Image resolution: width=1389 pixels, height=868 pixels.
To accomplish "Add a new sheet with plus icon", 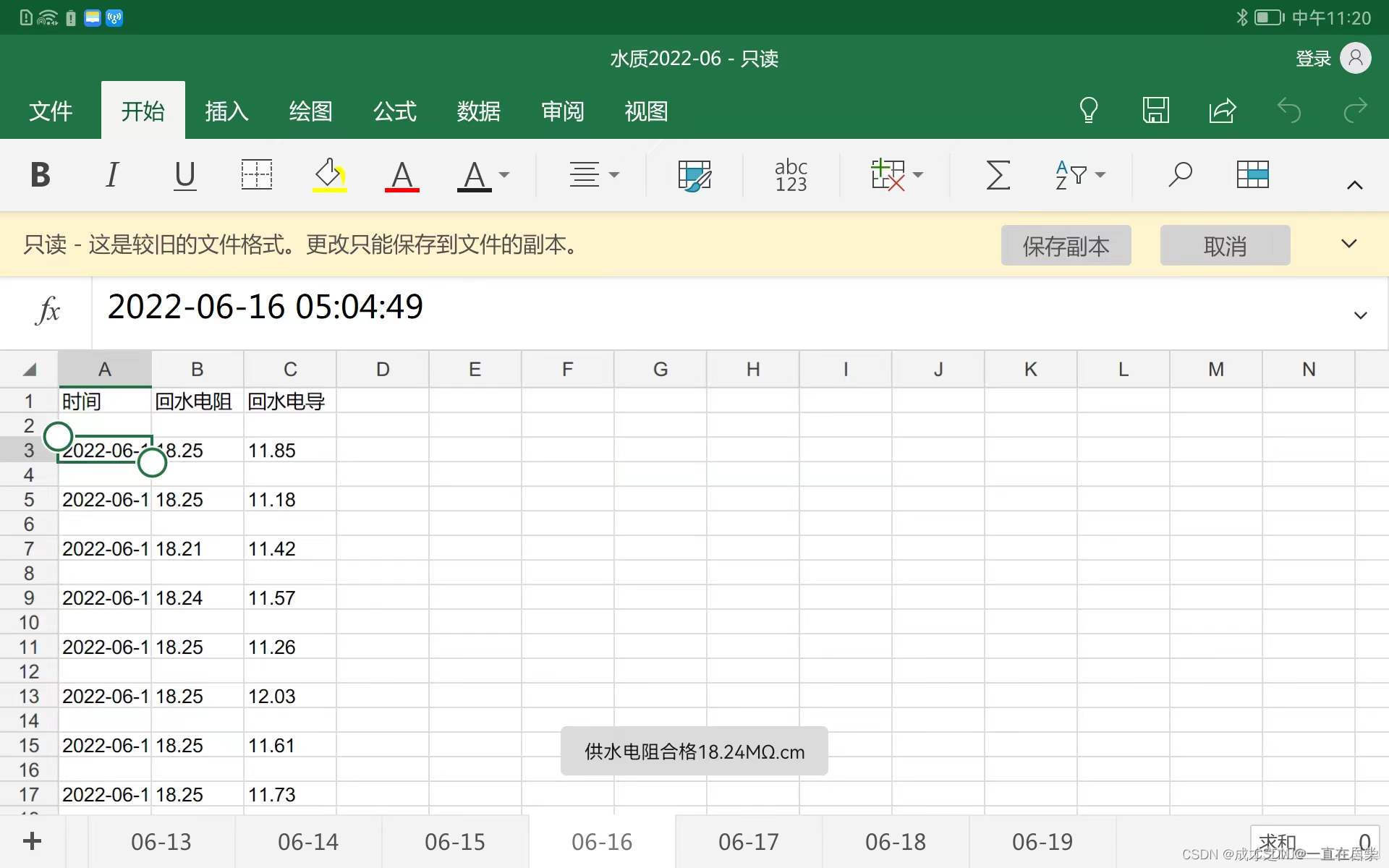I will coord(32,841).
